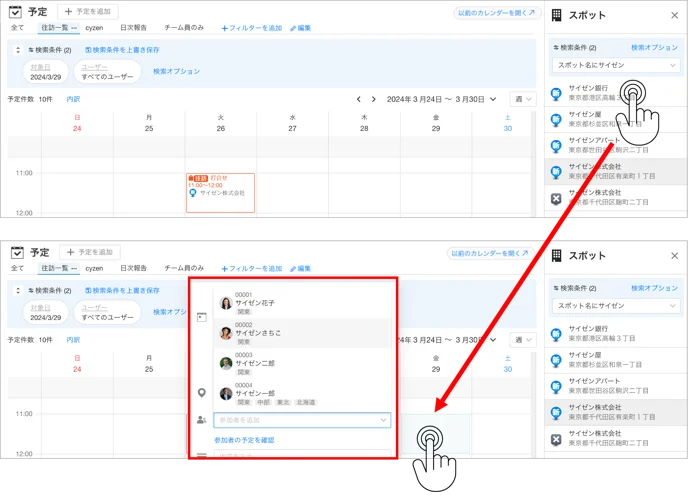Screen dimensions: 688x496
Task: Click the 編集 pencil link in upper screenshot
Action: [301, 28]
